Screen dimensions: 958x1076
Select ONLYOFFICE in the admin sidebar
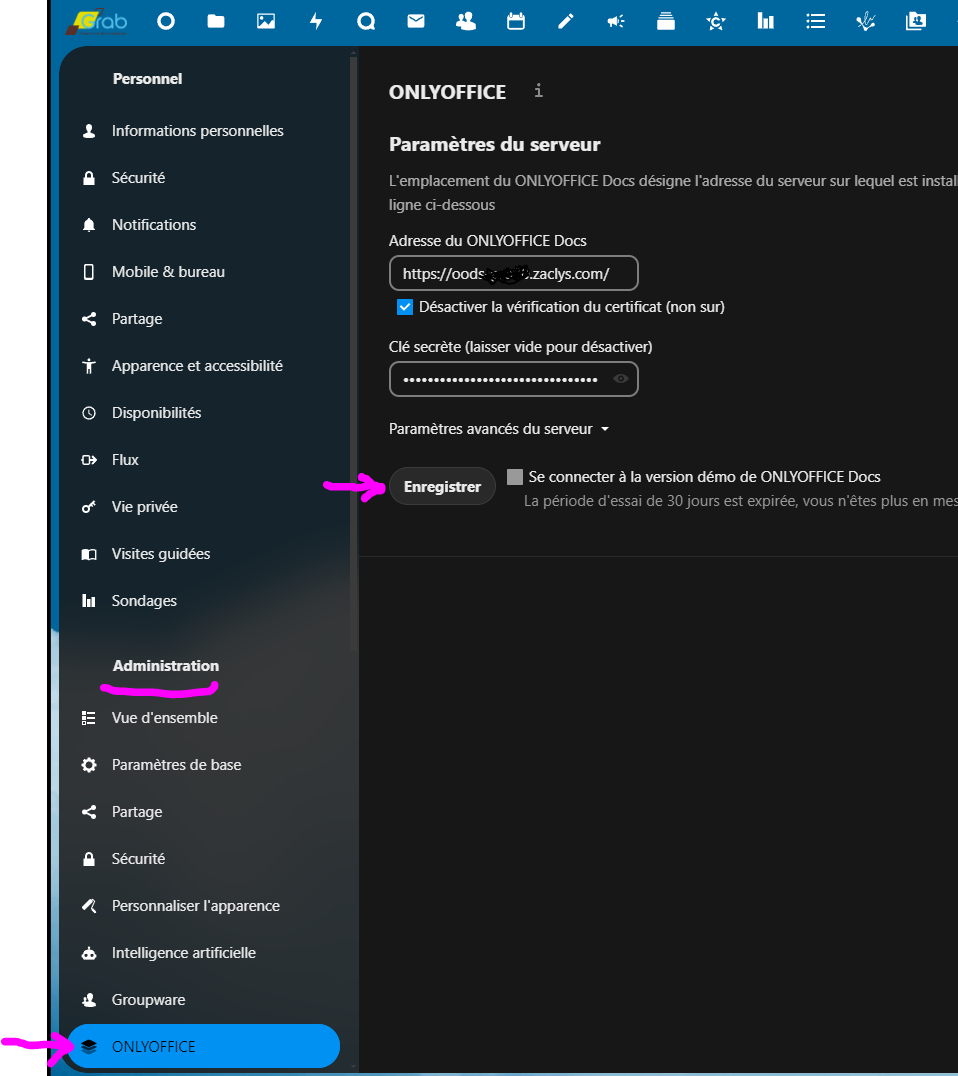click(x=204, y=1047)
